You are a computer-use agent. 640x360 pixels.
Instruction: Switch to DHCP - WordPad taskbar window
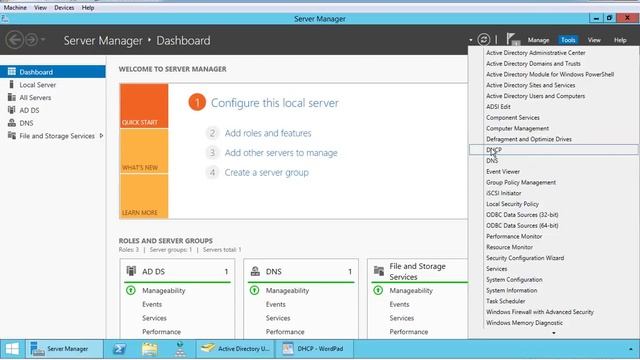click(x=314, y=349)
